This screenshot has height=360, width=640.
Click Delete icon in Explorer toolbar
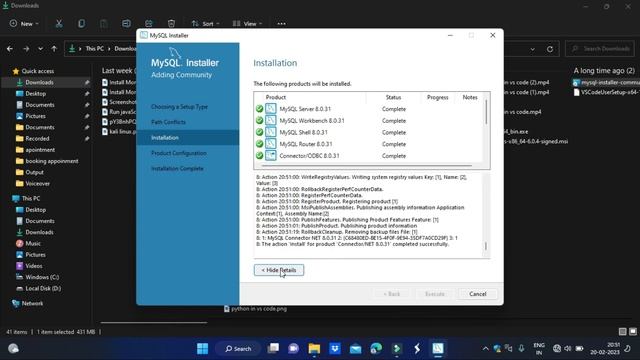pos(171,24)
